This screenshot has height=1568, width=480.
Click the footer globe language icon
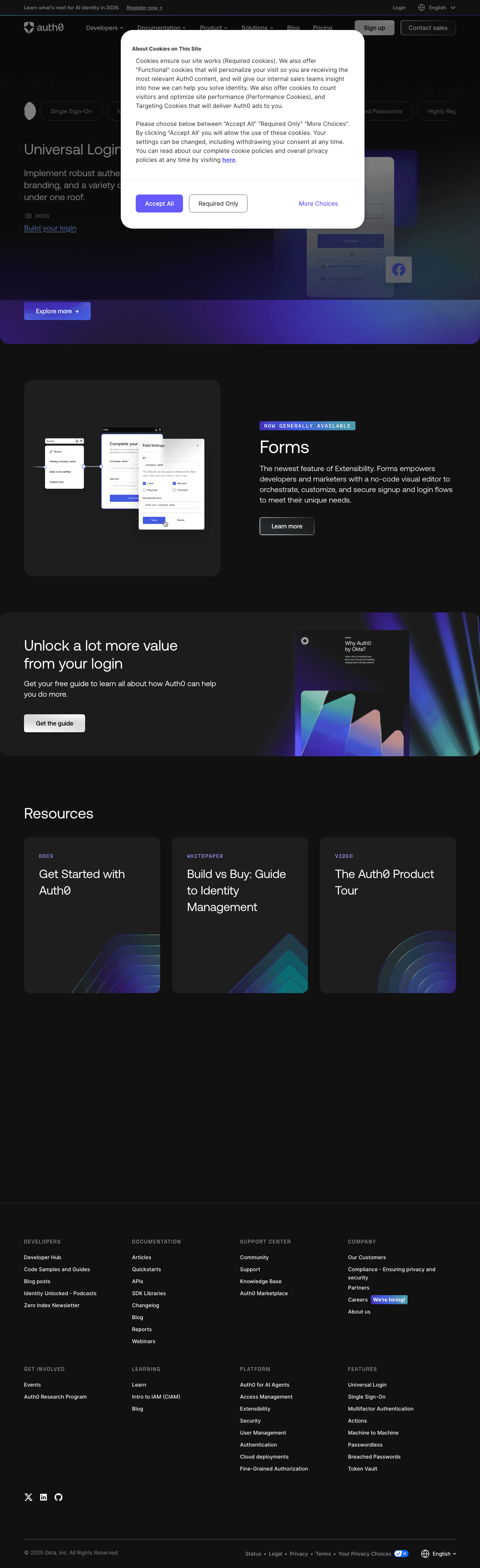425,1553
